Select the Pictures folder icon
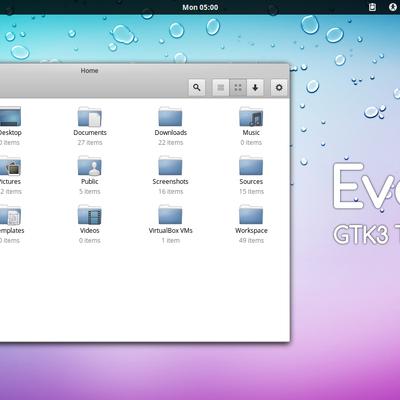This screenshot has width=400, height=400. (10, 166)
